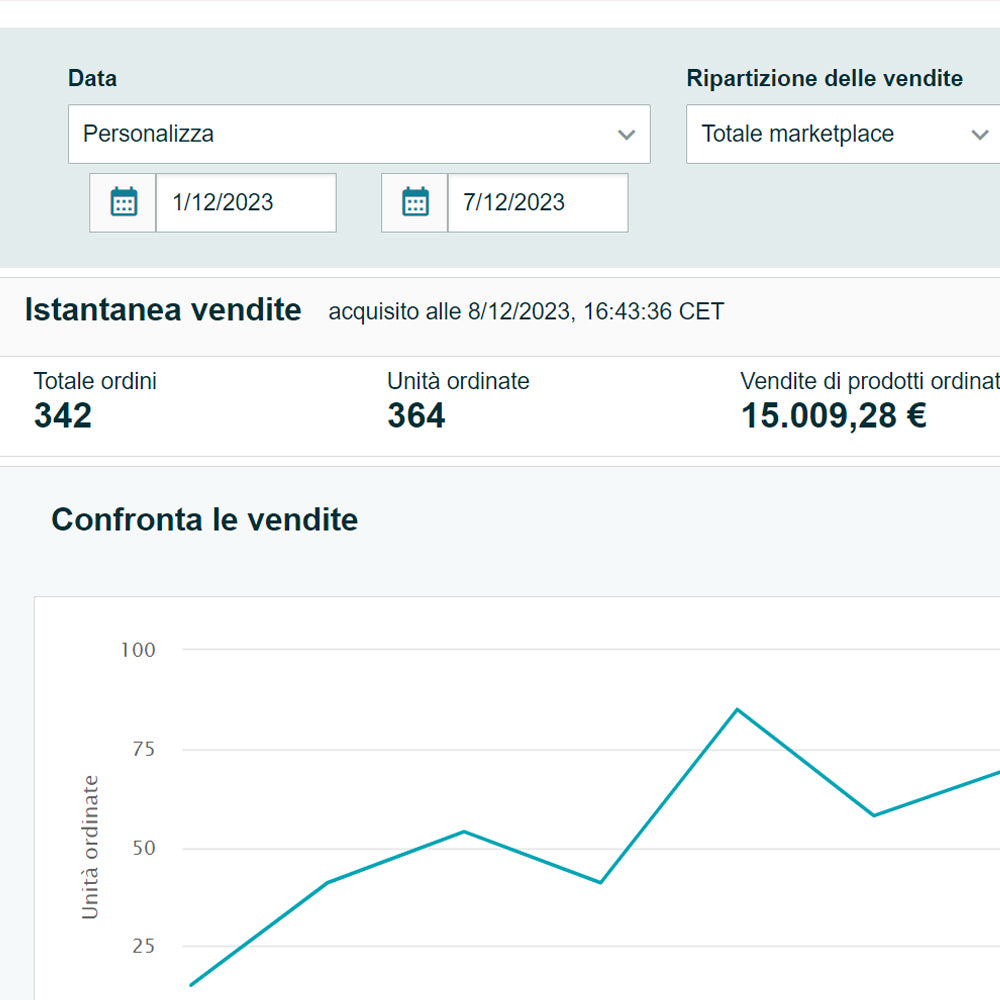Open the start date calendar picker icon

123,203
